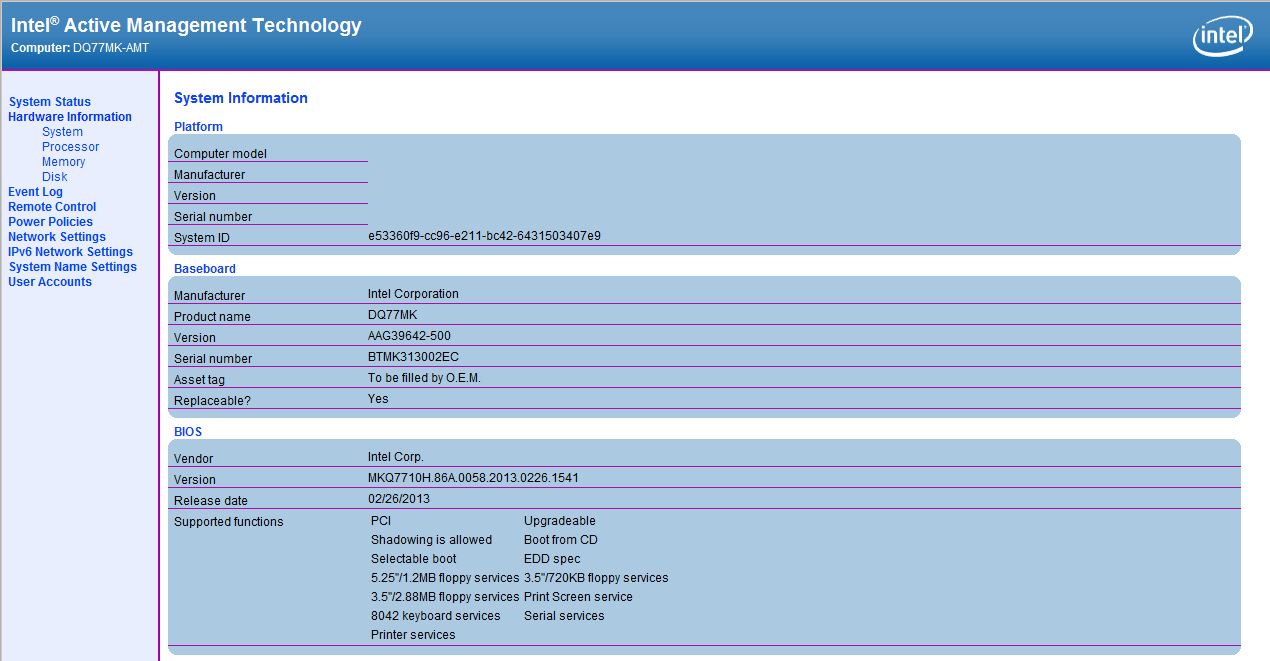1270x661 pixels.
Task: View Memory hardware information
Action: pyautogui.click(x=64, y=162)
